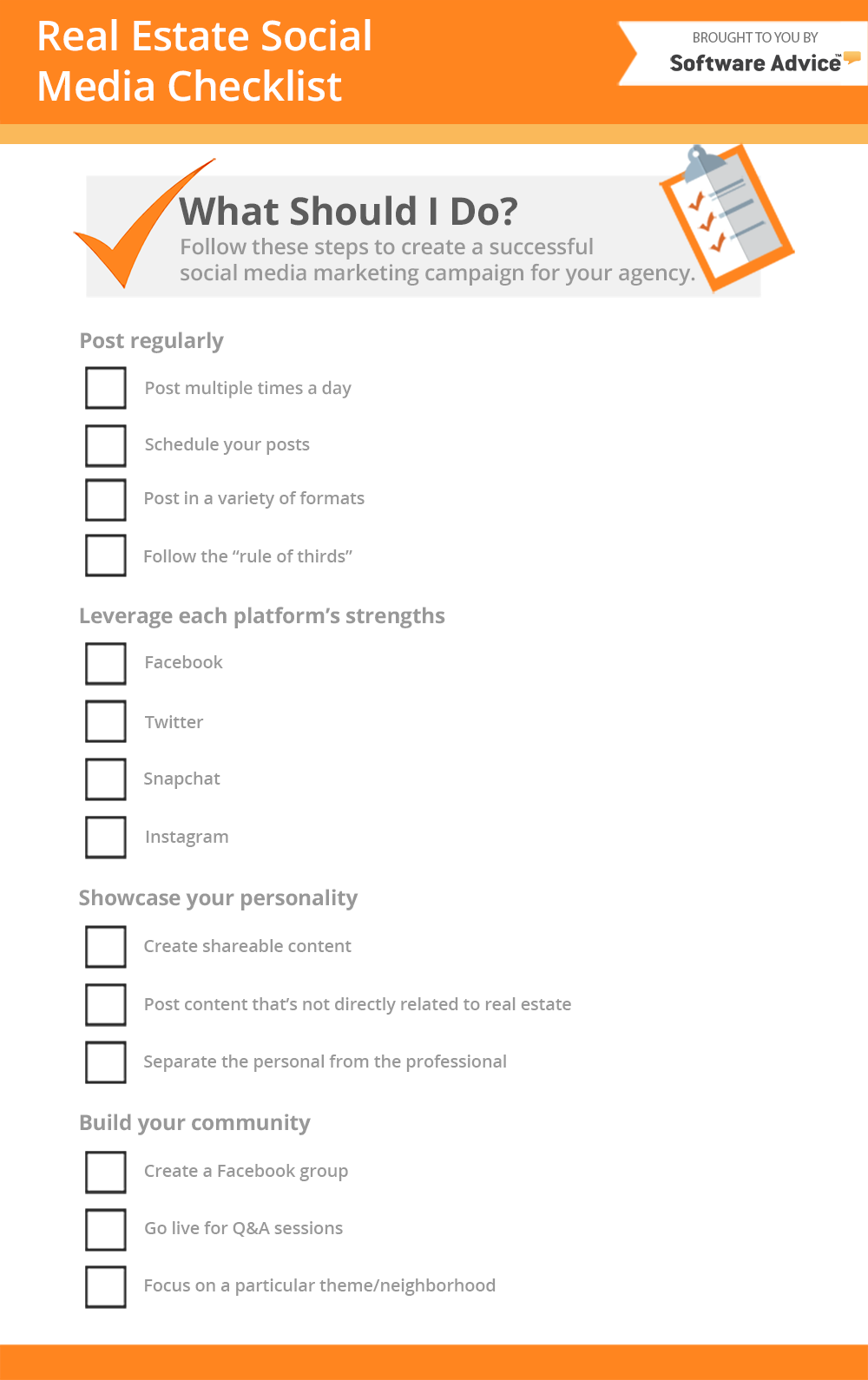Screen dimensions: 868x1380
Task: Mark 'Post in a variety of formats' checkbox
Action: [106, 499]
